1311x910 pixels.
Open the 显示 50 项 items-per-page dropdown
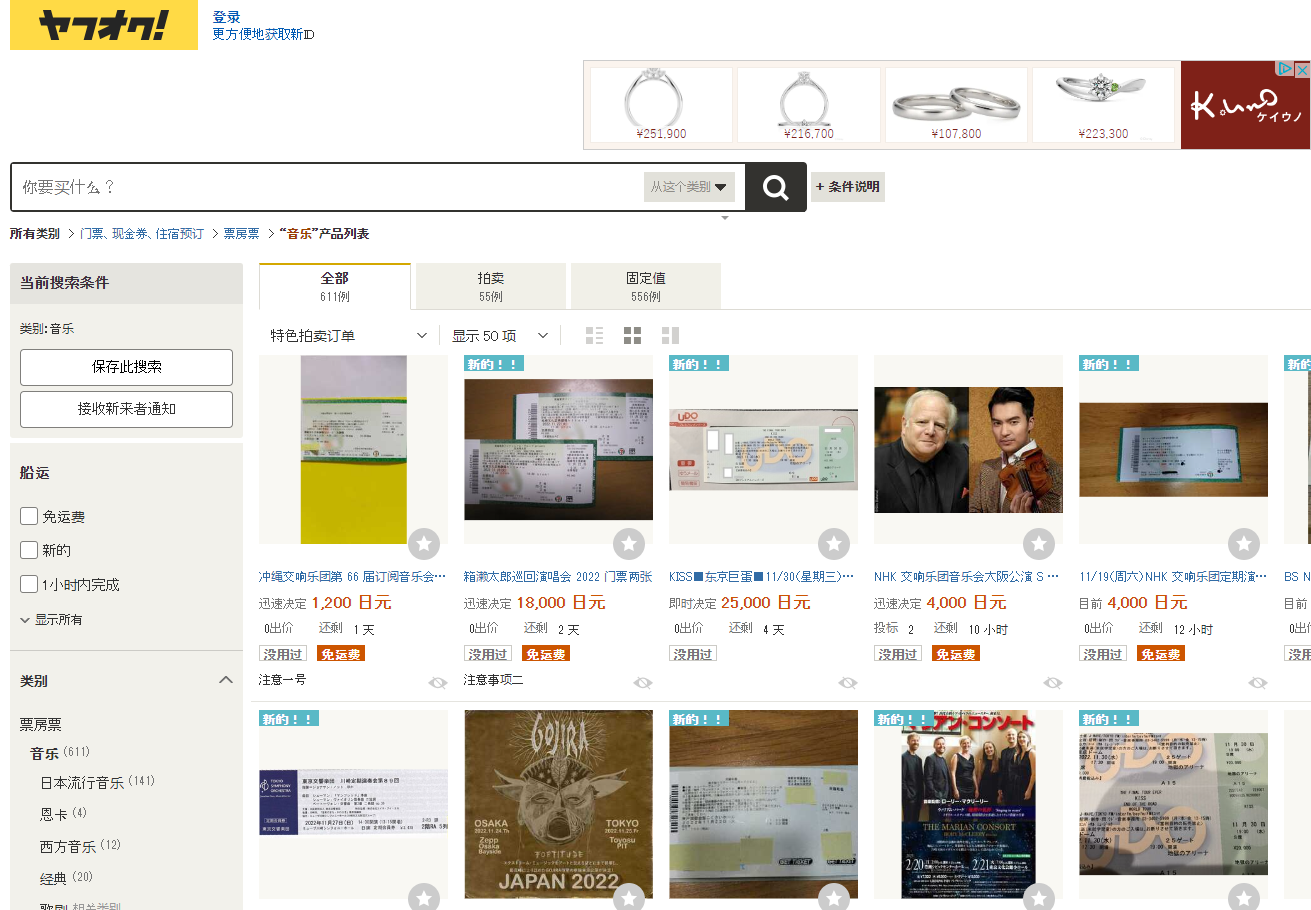click(500, 335)
